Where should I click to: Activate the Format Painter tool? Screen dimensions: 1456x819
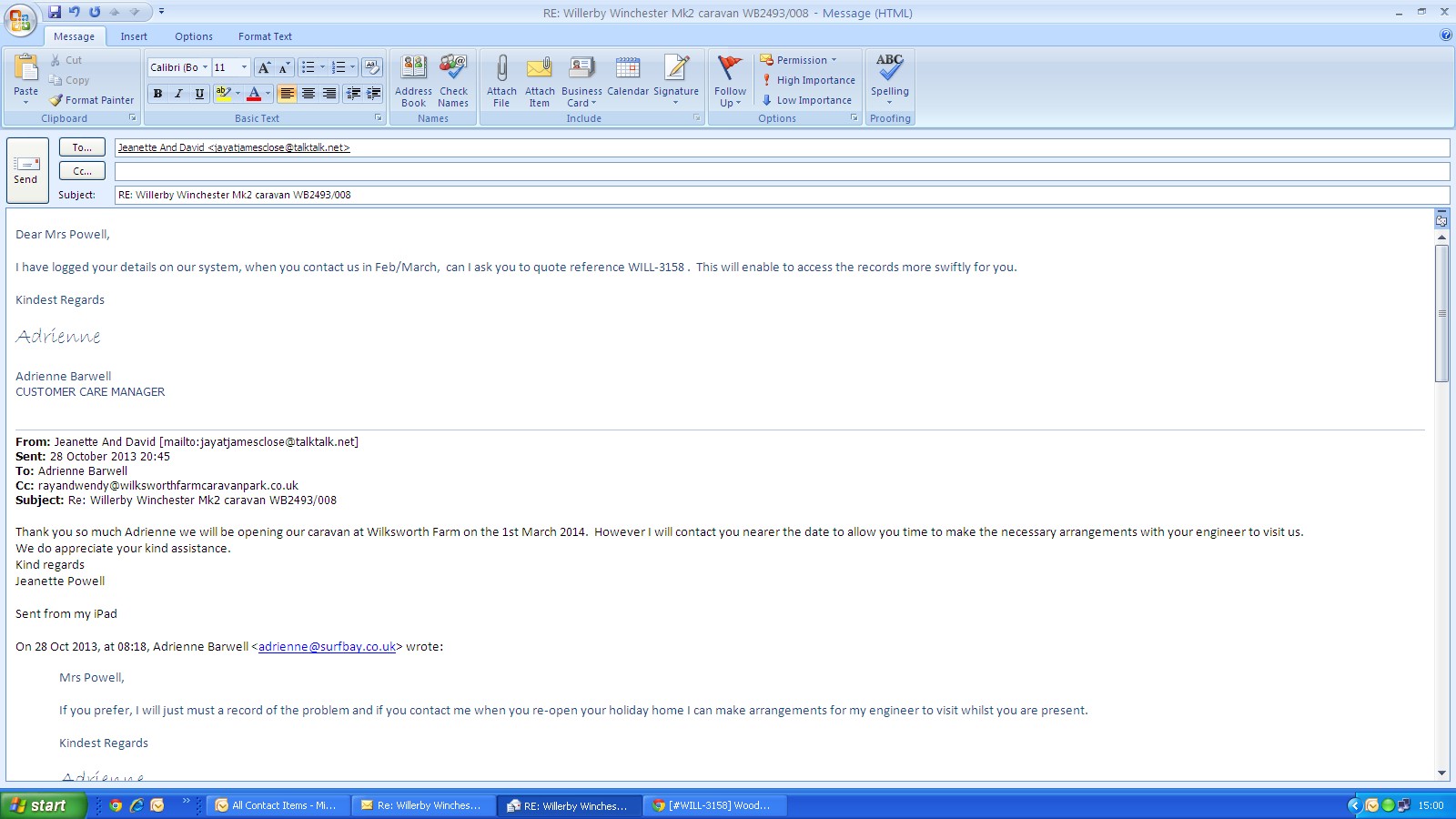click(92, 100)
